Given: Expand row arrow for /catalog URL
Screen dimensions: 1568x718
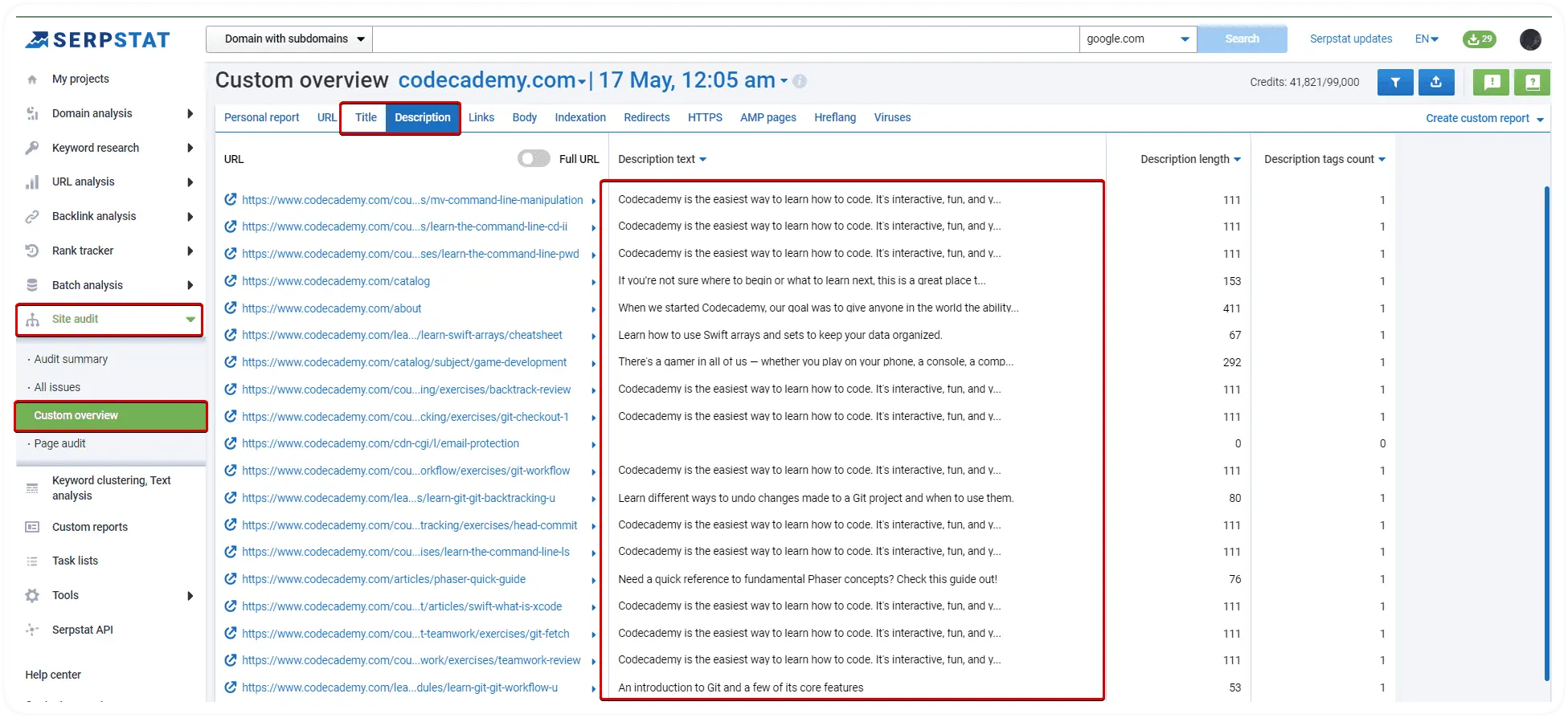Looking at the screenshot, I should [x=593, y=282].
